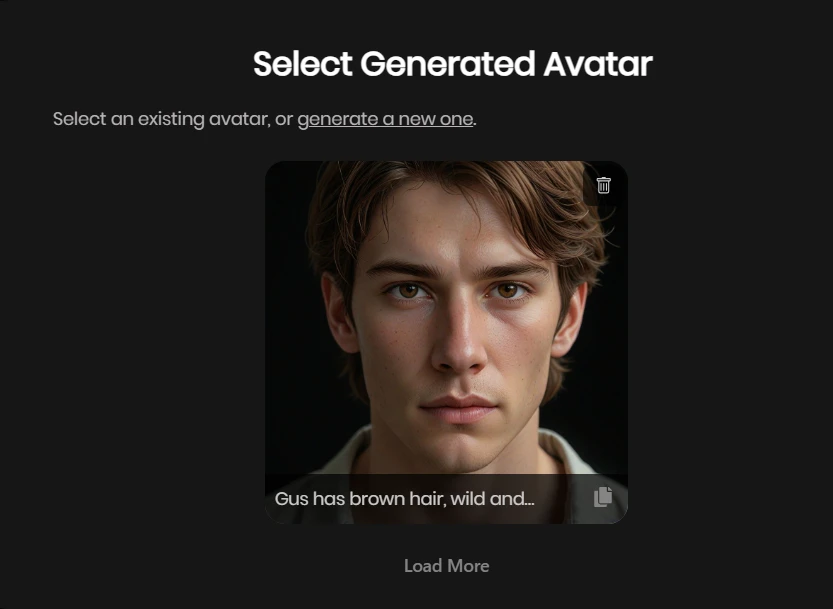
Task: Start generating a new avatar via link
Action: (x=385, y=119)
